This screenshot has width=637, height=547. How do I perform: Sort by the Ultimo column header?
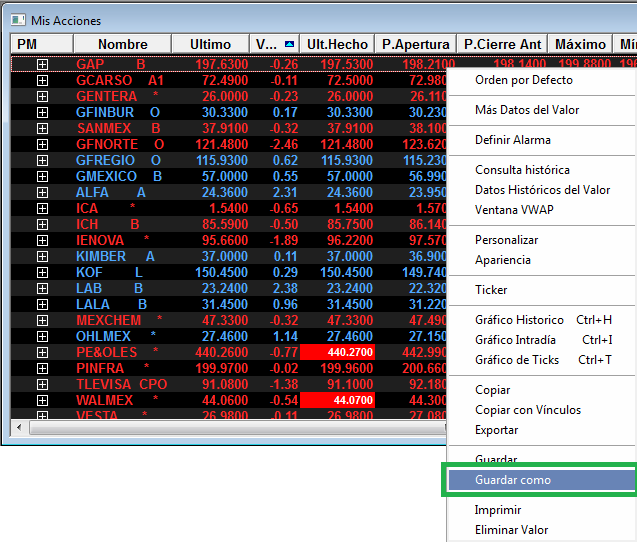coord(210,44)
